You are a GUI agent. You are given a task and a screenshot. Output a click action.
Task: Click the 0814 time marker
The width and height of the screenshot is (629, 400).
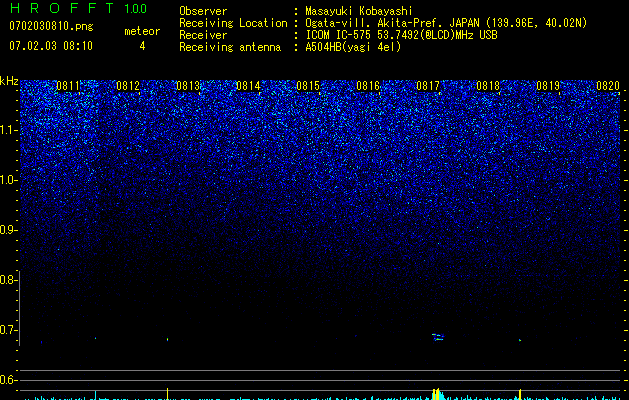[248, 86]
